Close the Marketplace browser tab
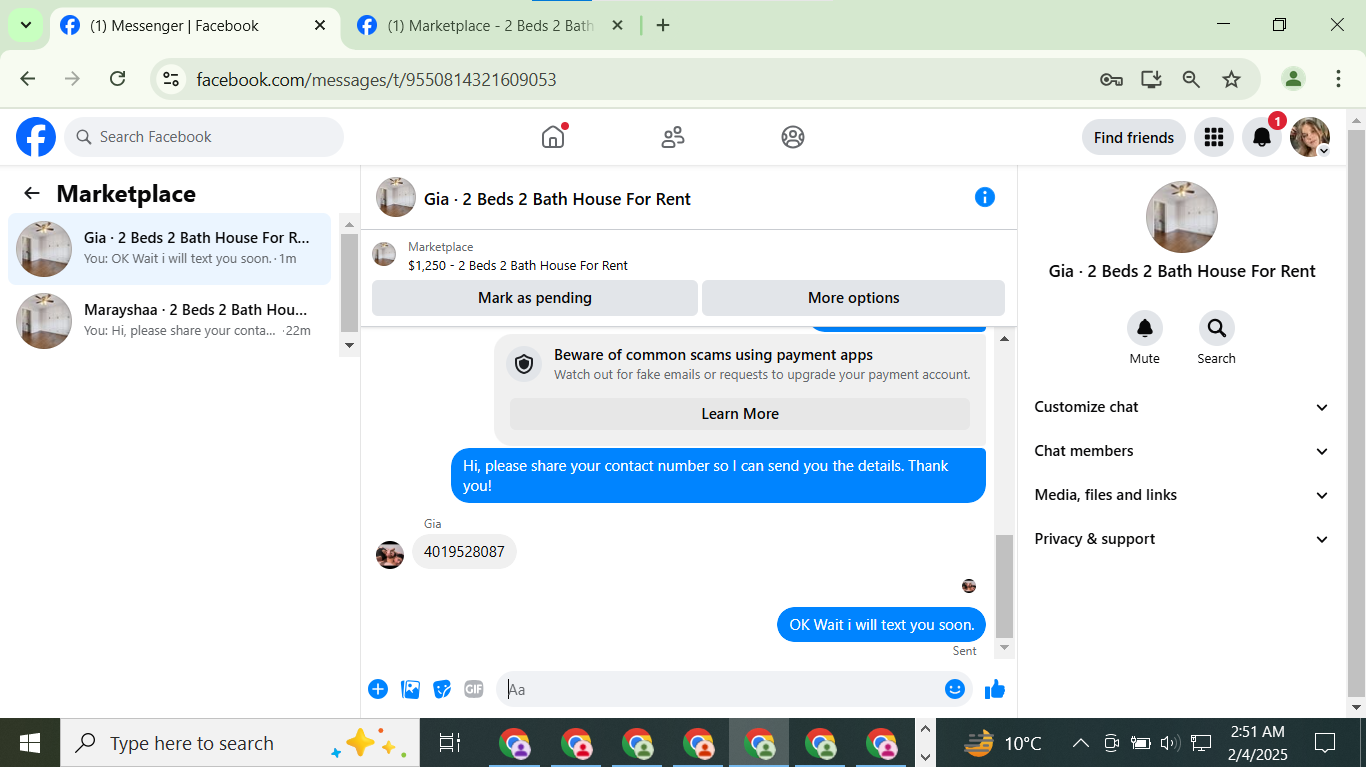The image size is (1366, 767). [x=617, y=26]
